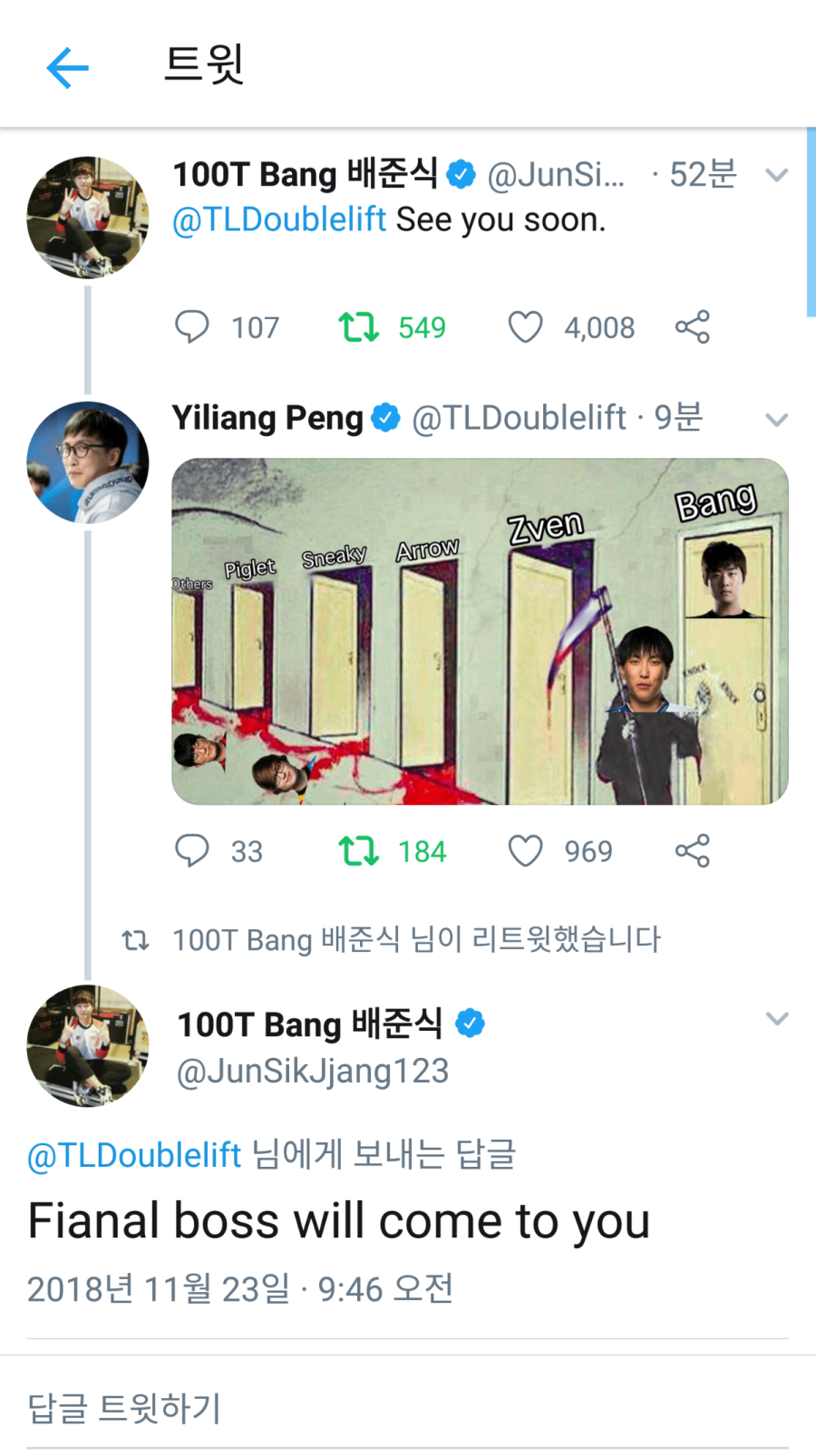Expand chevron menu on 'Fianal boss' tweet
The height and width of the screenshot is (1456, 816).
(776, 1018)
